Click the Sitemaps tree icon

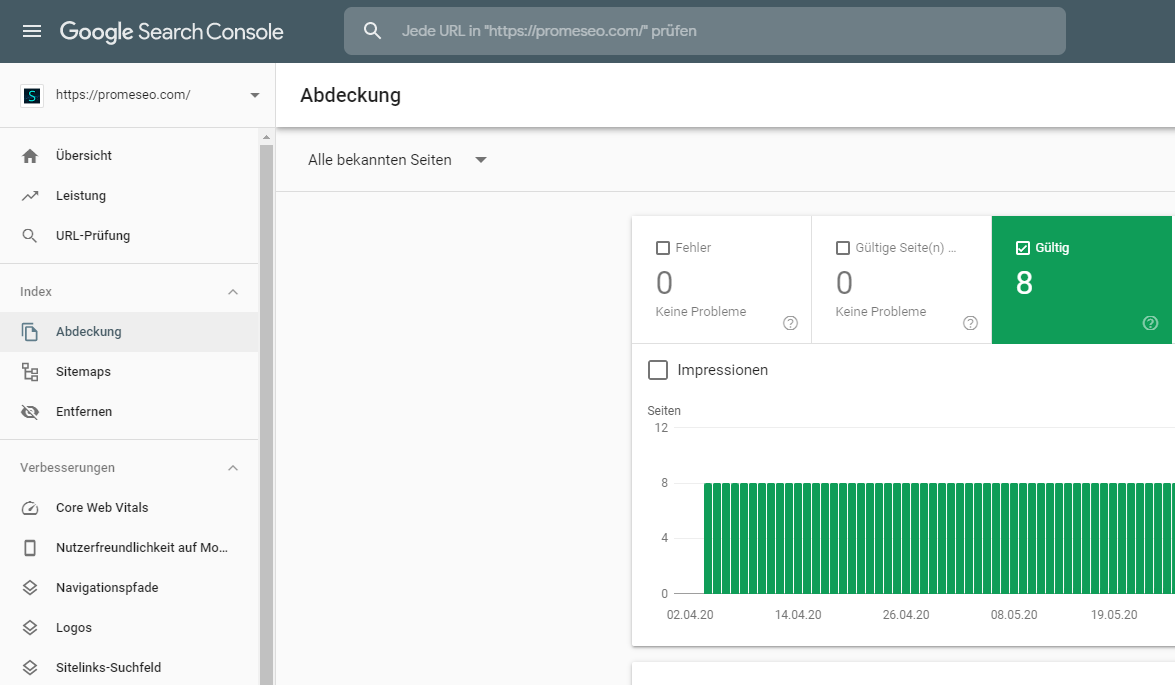[x=30, y=372]
